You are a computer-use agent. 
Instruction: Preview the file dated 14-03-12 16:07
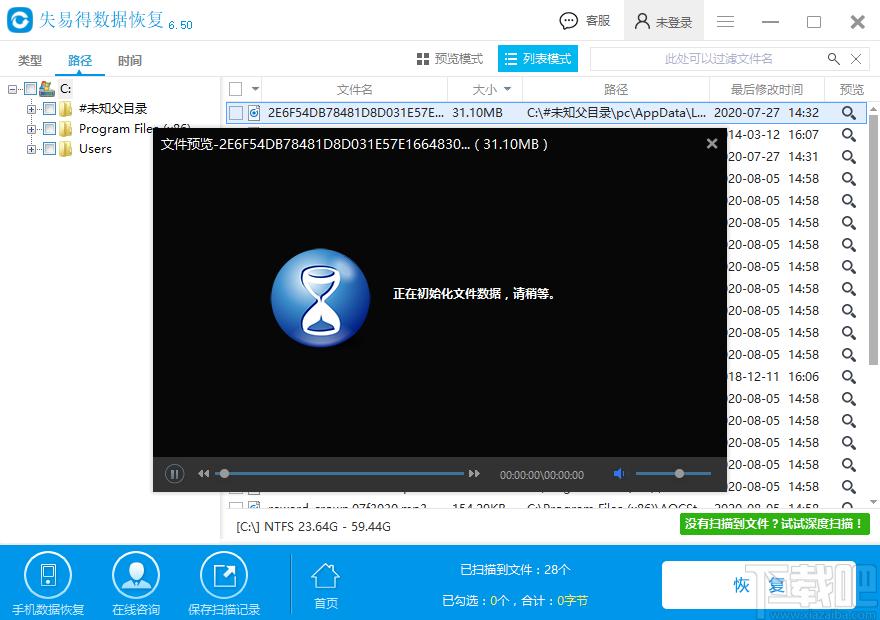(x=849, y=135)
